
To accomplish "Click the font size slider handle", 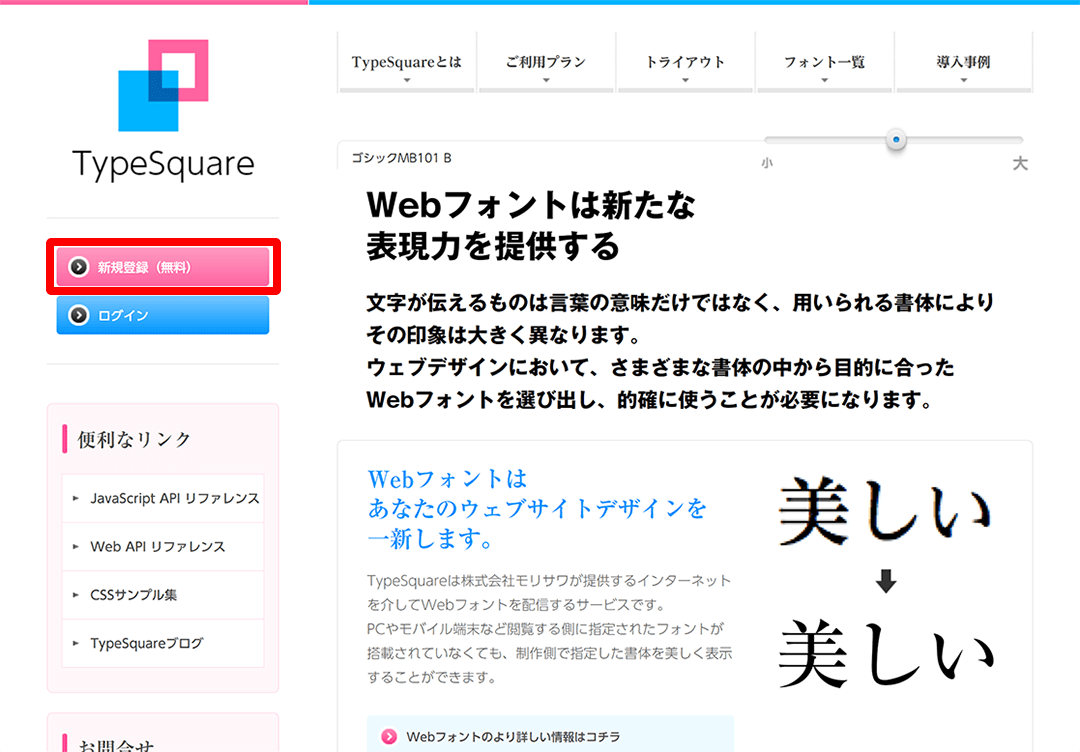I will point(896,140).
